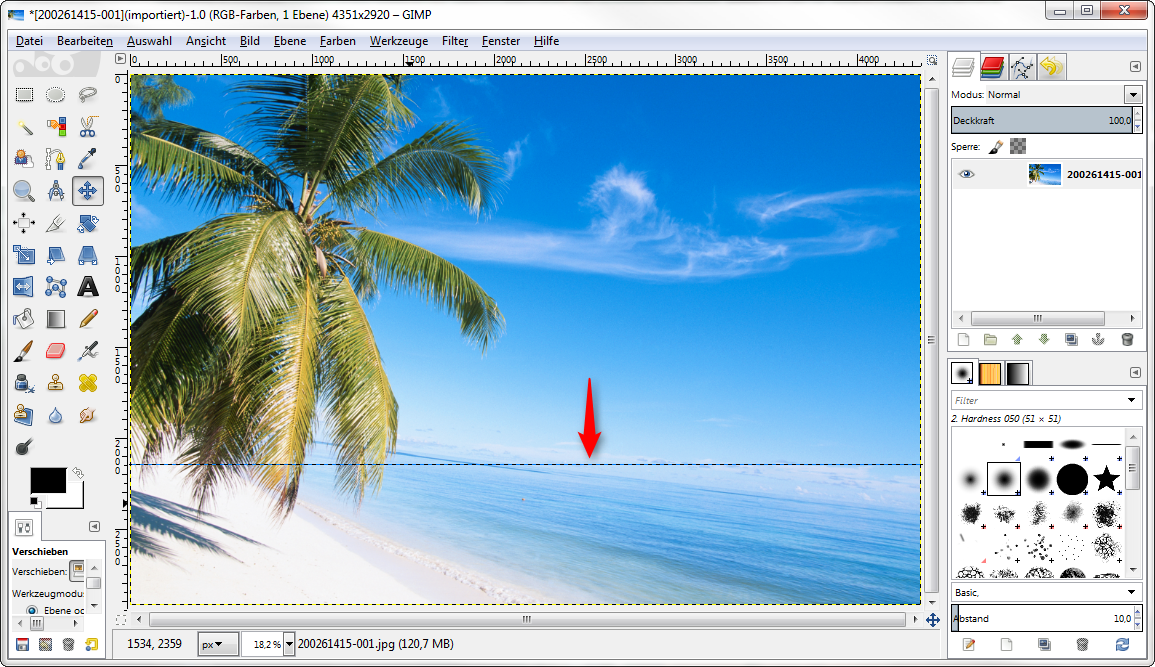The height and width of the screenshot is (667, 1155).
Task: Click the px unit selector button
Action: (x=218, y=645)
